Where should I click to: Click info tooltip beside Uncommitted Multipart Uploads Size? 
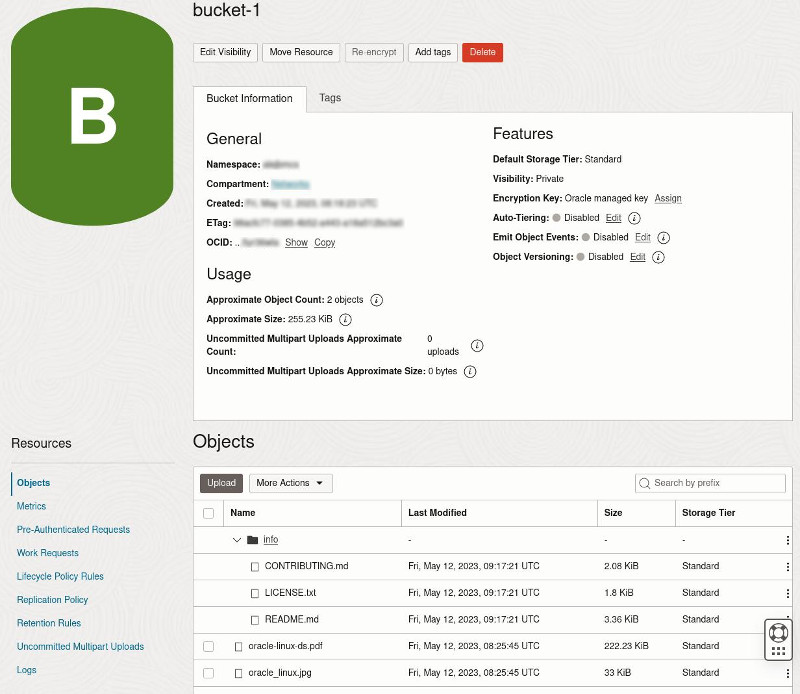click(470, 371)
